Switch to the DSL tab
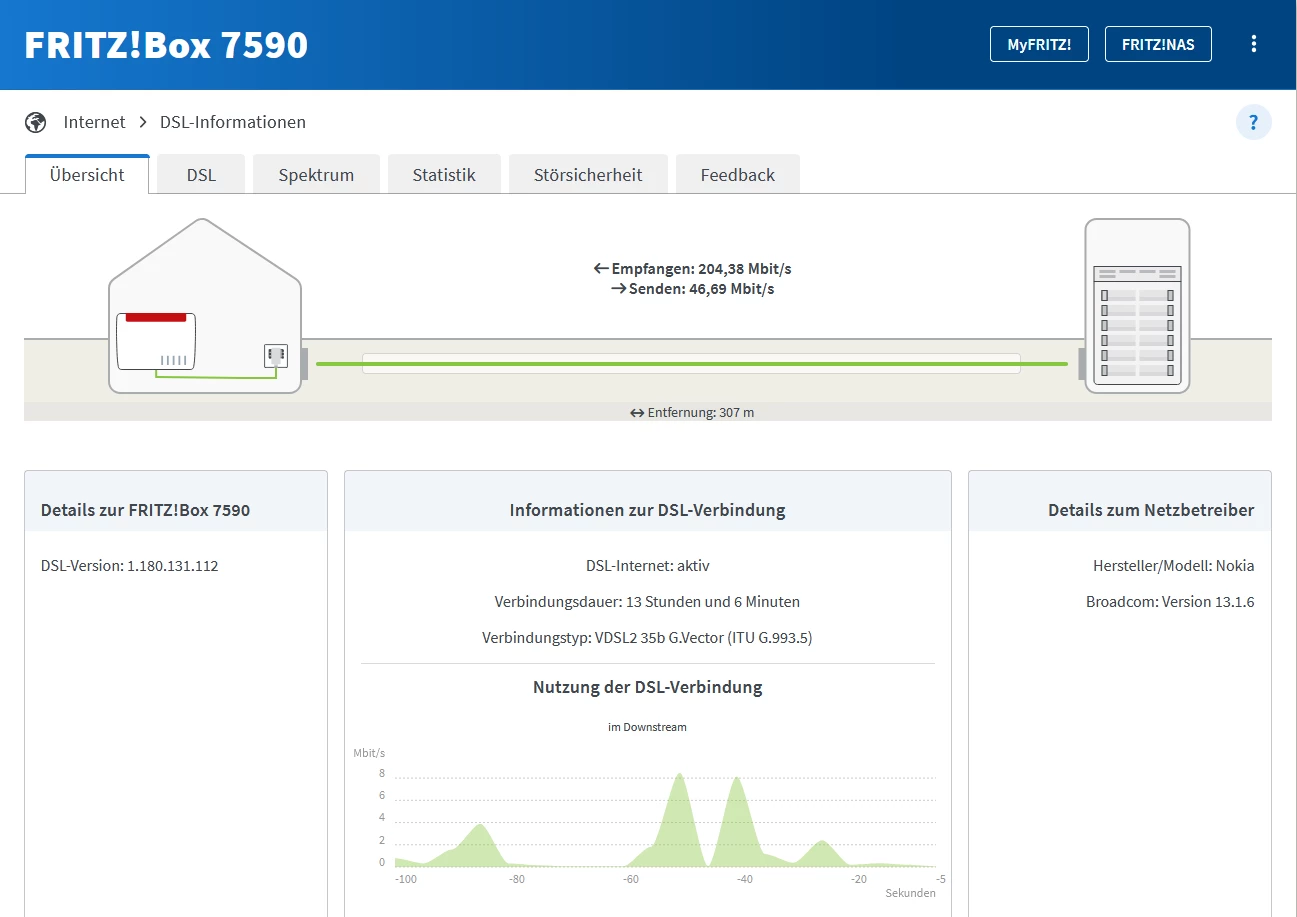1297x917 pixels. [201, 175]
